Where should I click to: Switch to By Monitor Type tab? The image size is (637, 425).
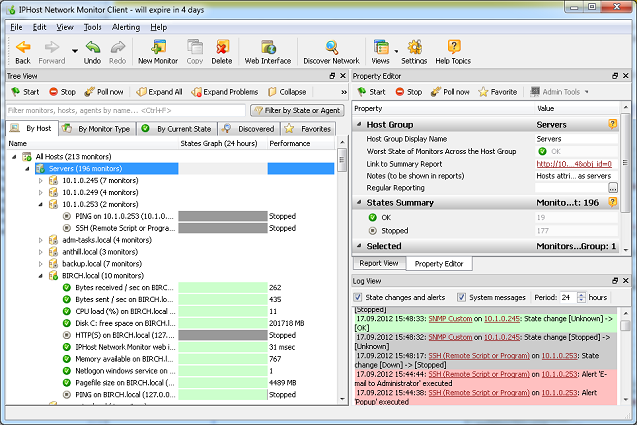[x=97, y=129]
